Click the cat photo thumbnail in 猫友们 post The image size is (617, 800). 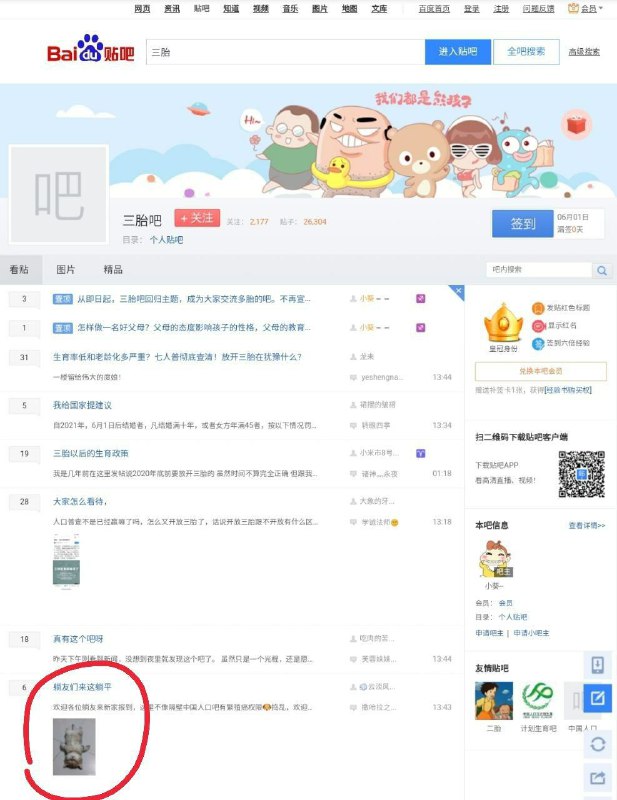tap(74, 747)
